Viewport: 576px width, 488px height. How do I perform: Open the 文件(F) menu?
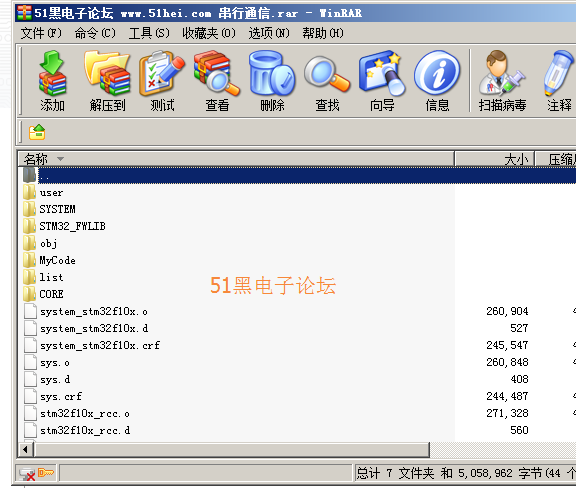[x=41, y=33]
